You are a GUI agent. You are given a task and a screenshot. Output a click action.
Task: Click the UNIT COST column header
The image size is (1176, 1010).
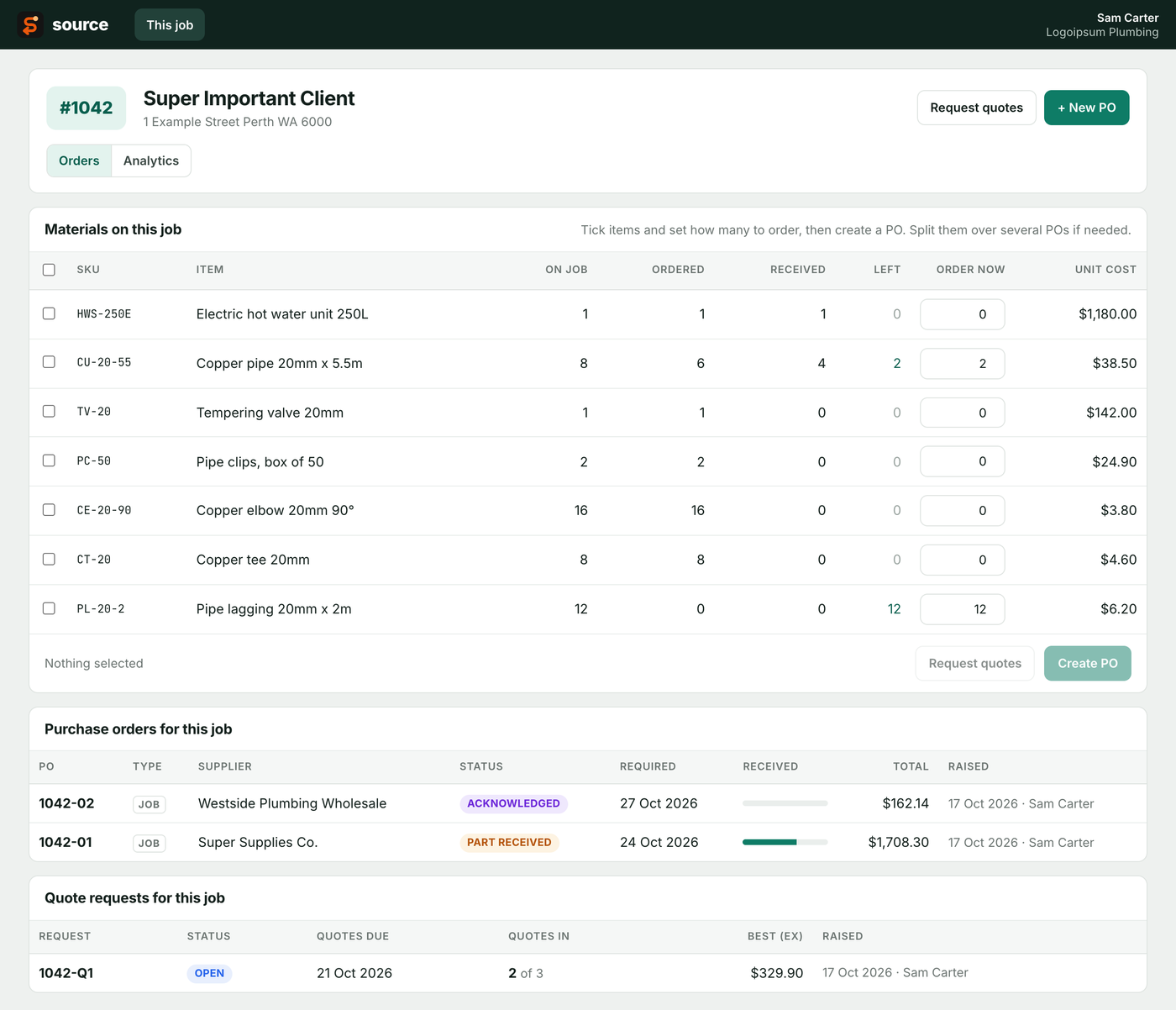click(1105, 270)
